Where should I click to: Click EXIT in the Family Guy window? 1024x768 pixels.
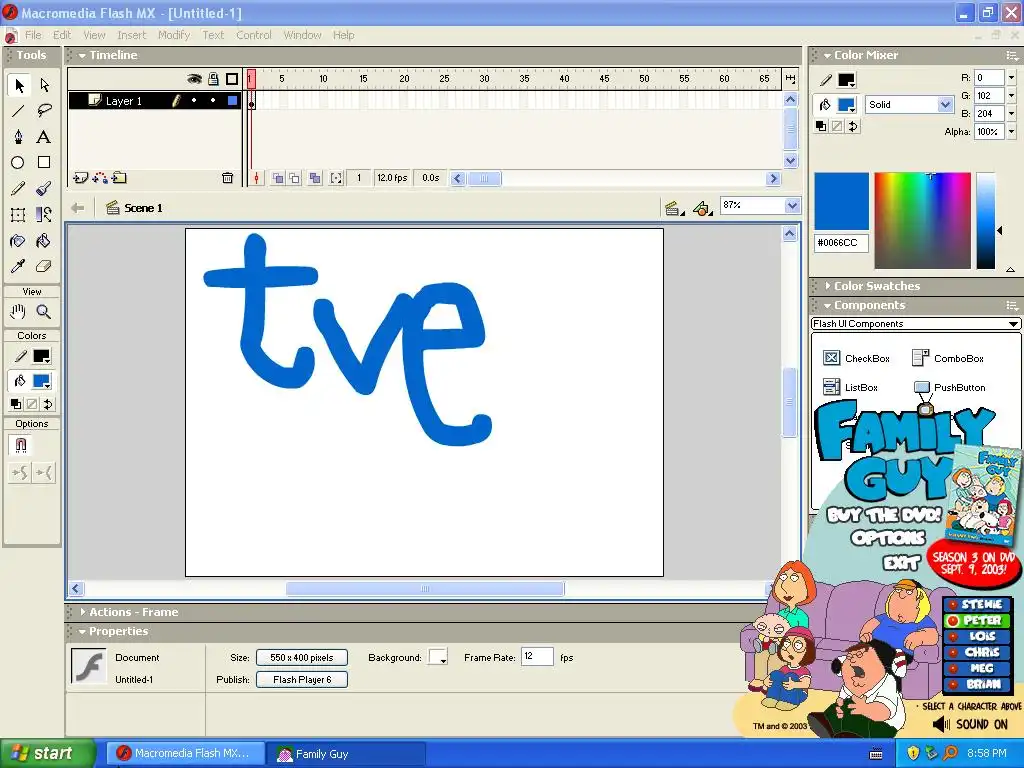[x=902, y=562]
